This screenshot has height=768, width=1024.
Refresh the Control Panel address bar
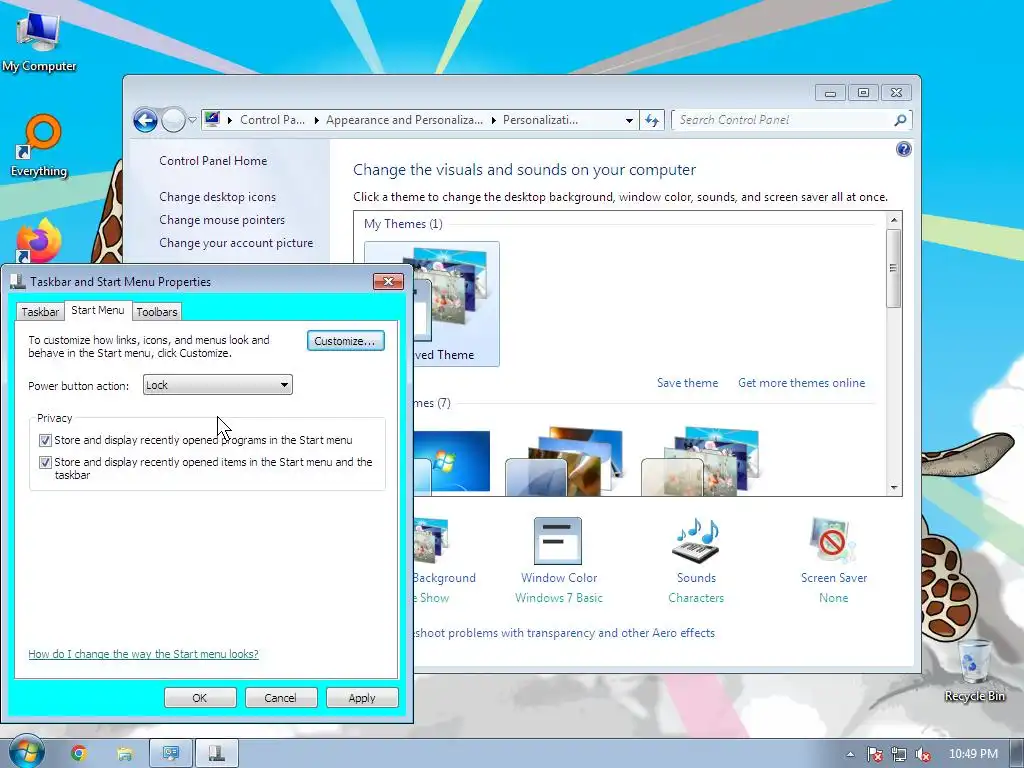point(652,120)
